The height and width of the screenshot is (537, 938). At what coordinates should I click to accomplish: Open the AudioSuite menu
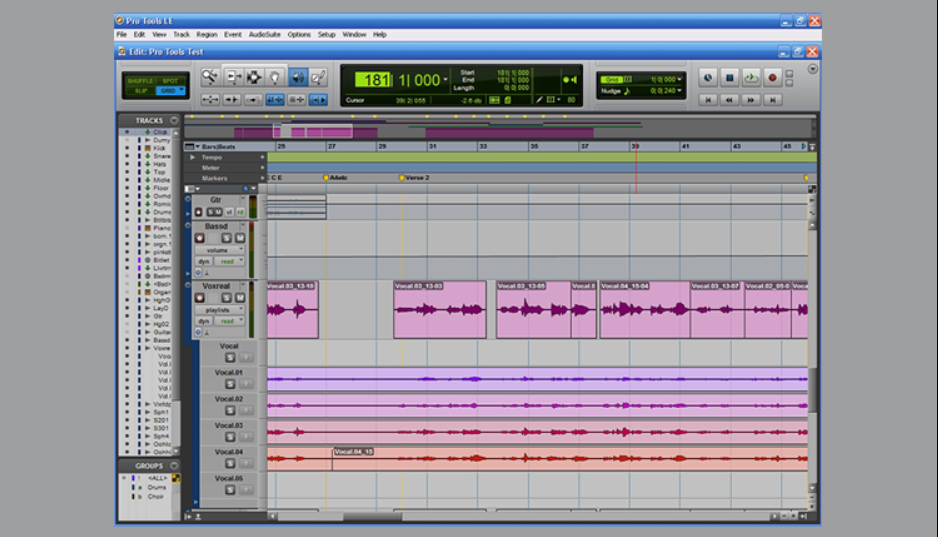(265, 34)
